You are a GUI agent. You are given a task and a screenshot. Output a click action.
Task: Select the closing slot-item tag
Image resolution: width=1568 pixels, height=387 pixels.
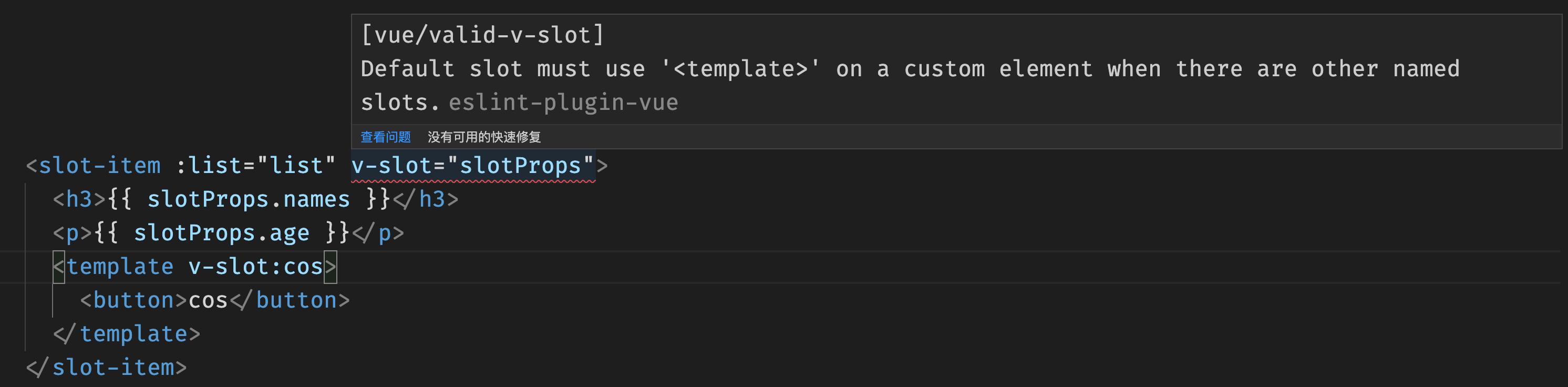pyautogui.click(x=107, y=368)
